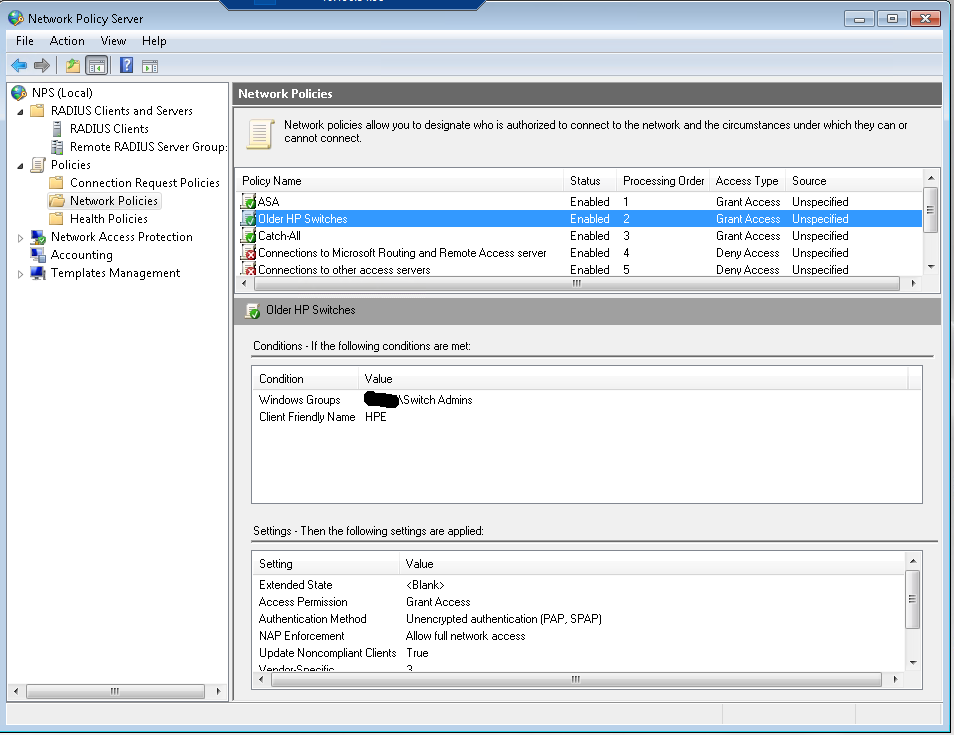Screen dimensions: 954x735
Task: Select Connections to other access servers policy
Action: click(344, 270)
